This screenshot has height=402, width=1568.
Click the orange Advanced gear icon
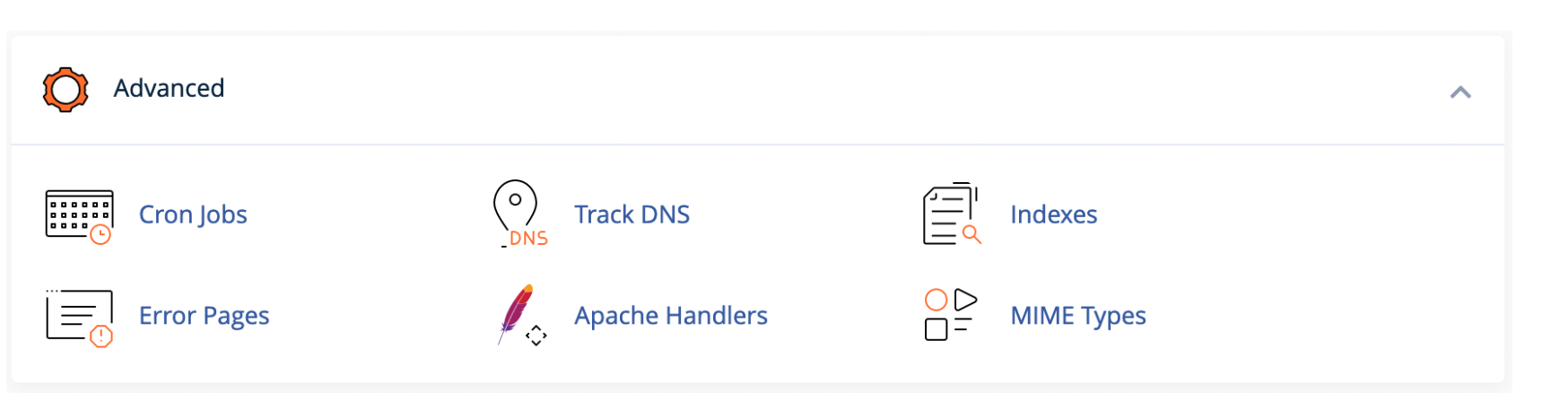65,90
